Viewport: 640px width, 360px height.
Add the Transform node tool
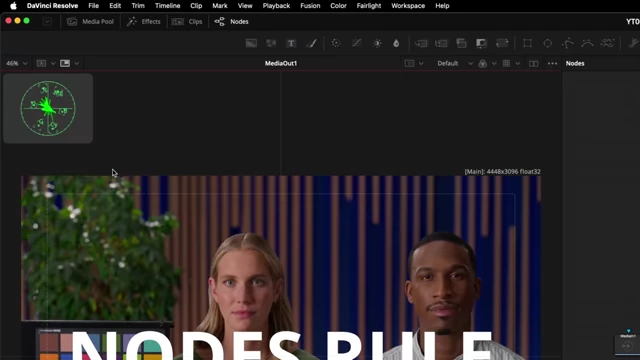pyautogui.click(x=502, y=43)
